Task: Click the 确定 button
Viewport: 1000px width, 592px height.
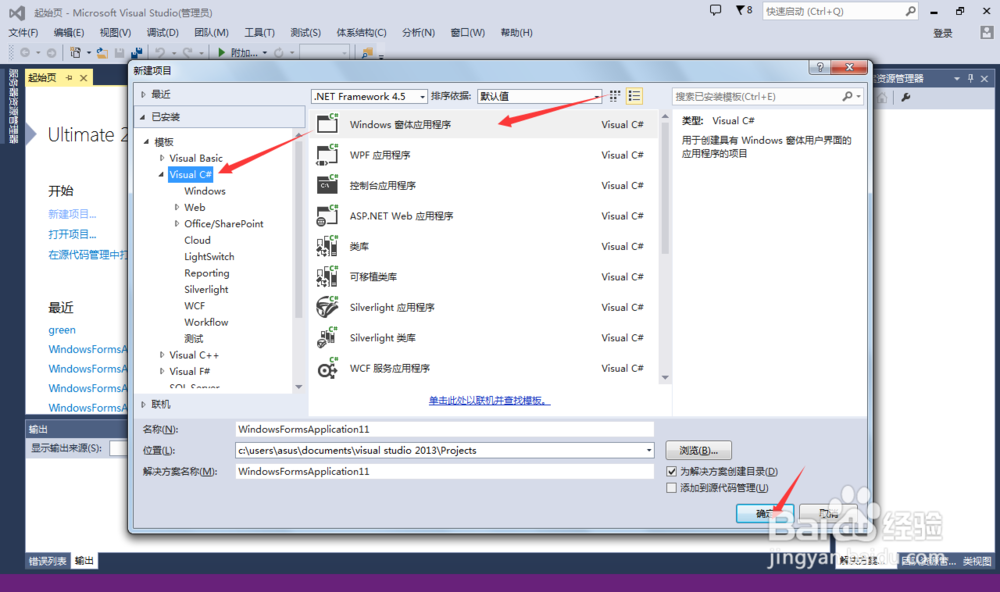Action: point(764,514)
